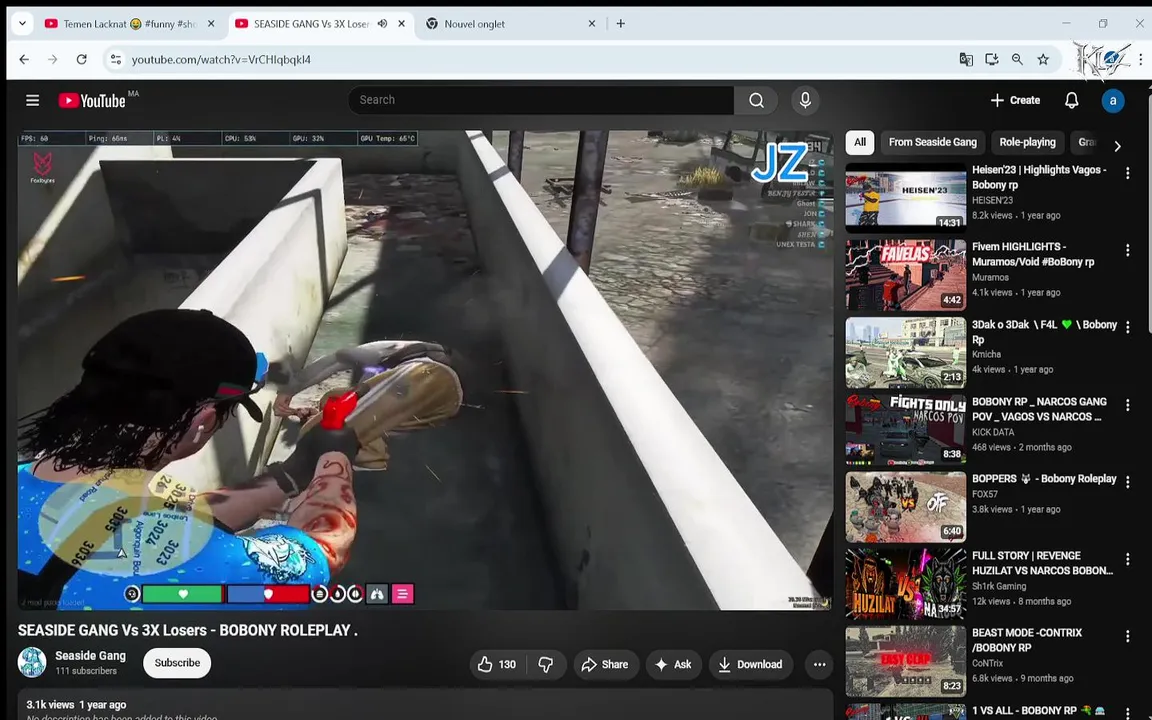Show more filter chips with right arrow
This screenshot has height=720, width=1152.
point(1117,145)
